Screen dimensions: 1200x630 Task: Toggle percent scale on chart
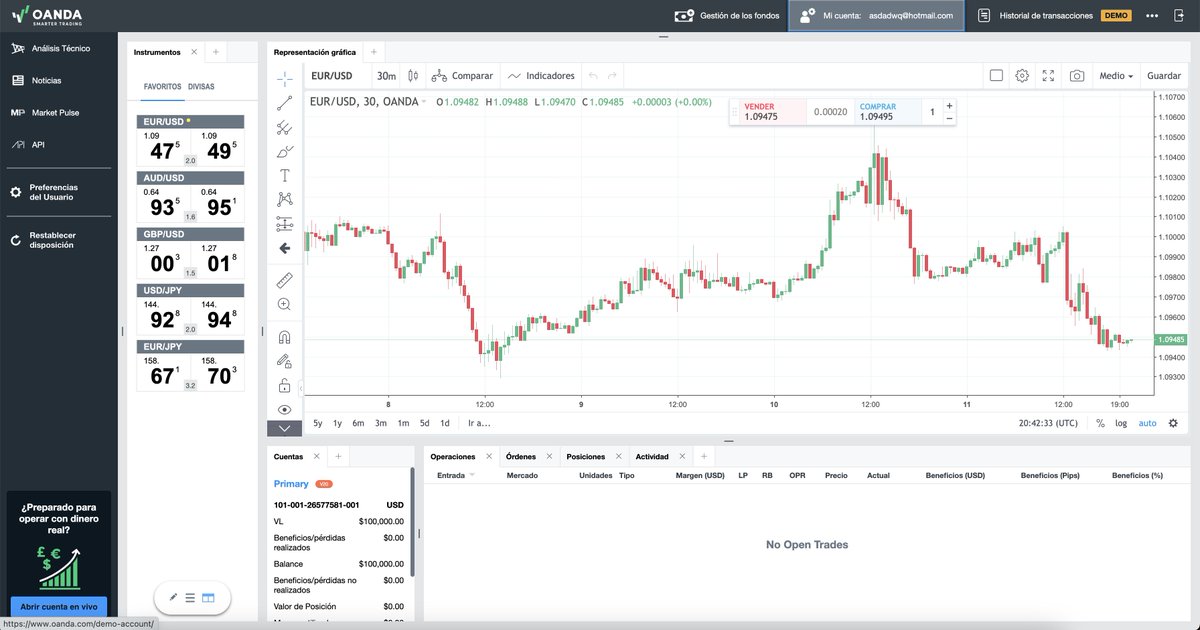pyautogui.click(x=1100, y=423)
